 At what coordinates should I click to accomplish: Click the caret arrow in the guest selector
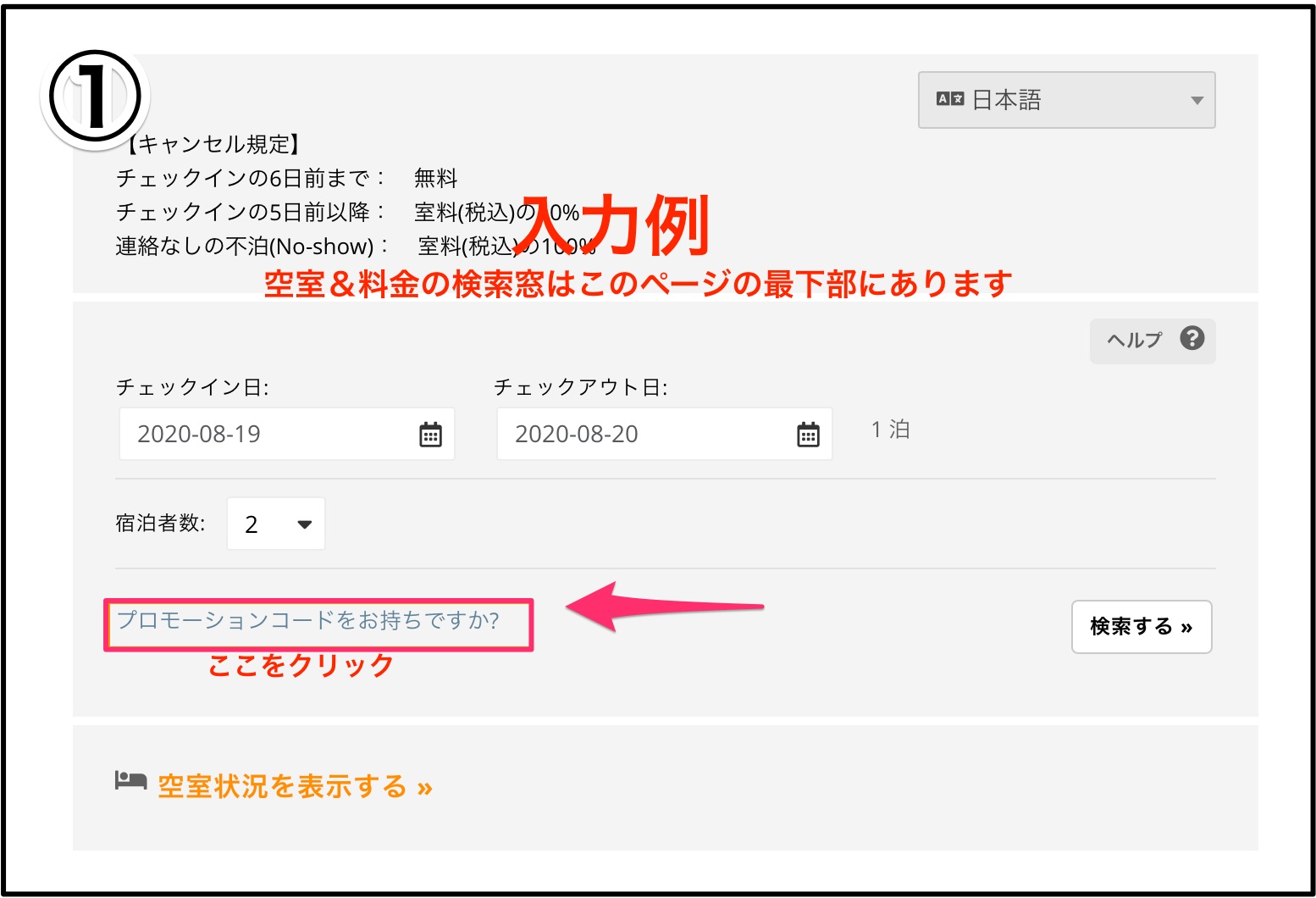[x=305, y=524]
